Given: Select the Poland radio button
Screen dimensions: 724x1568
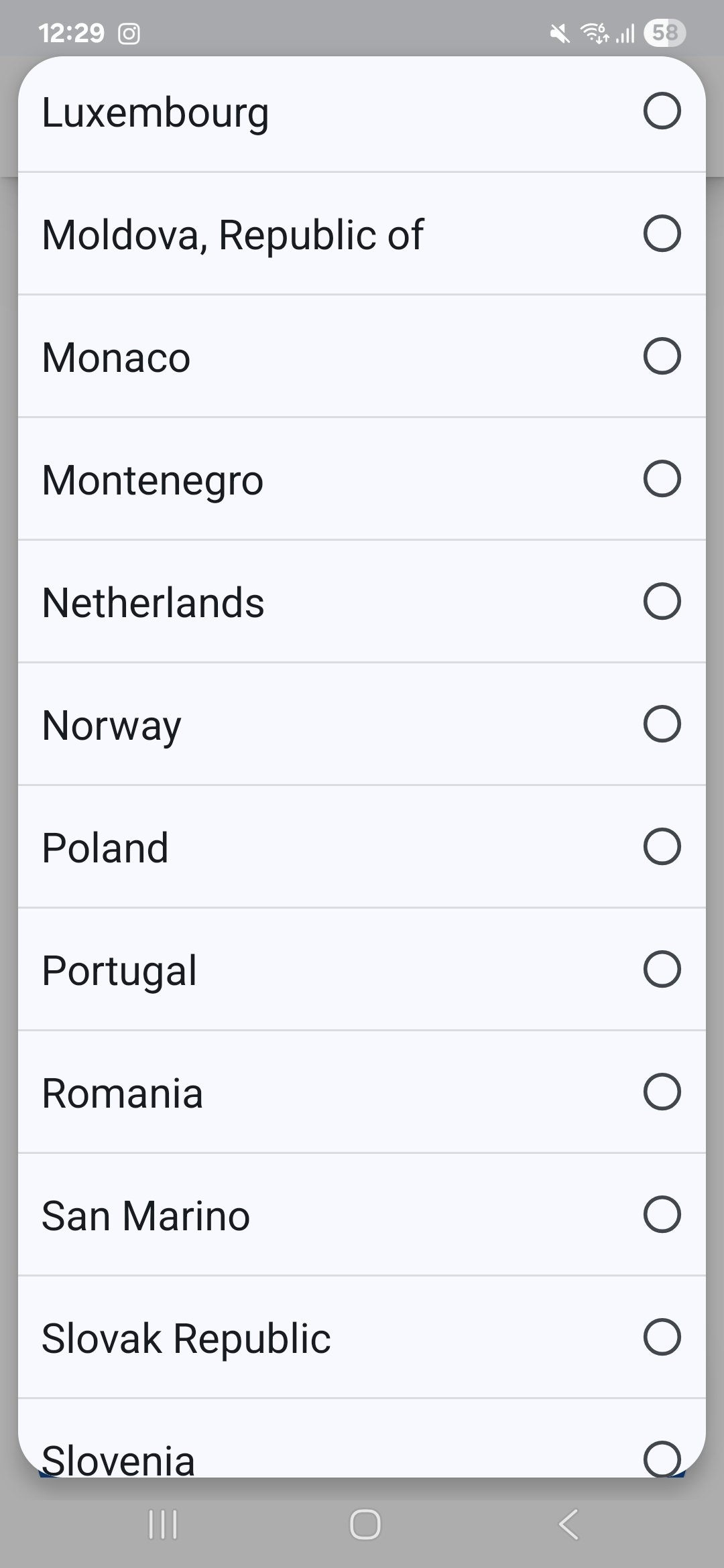Looking at the screenshot, I should (662, 846).
